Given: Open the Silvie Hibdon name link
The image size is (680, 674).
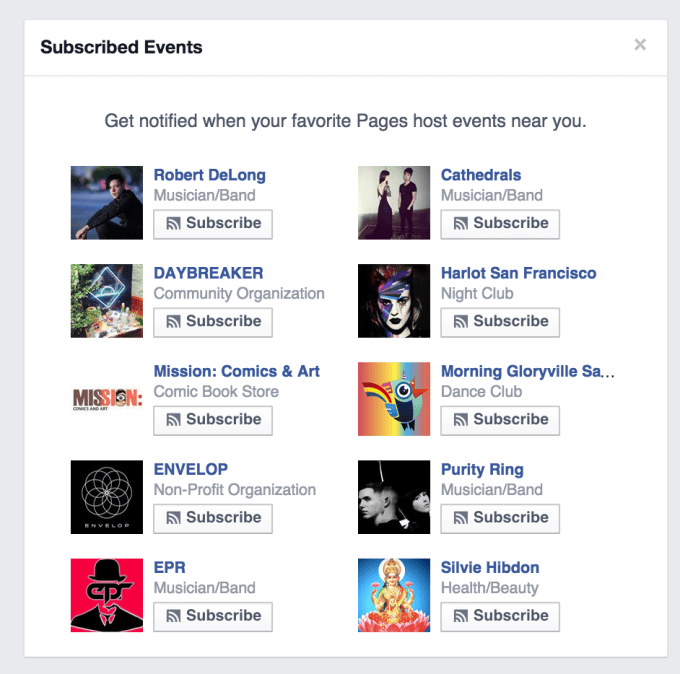Looking at the screenshot, I should pos(490,567).
